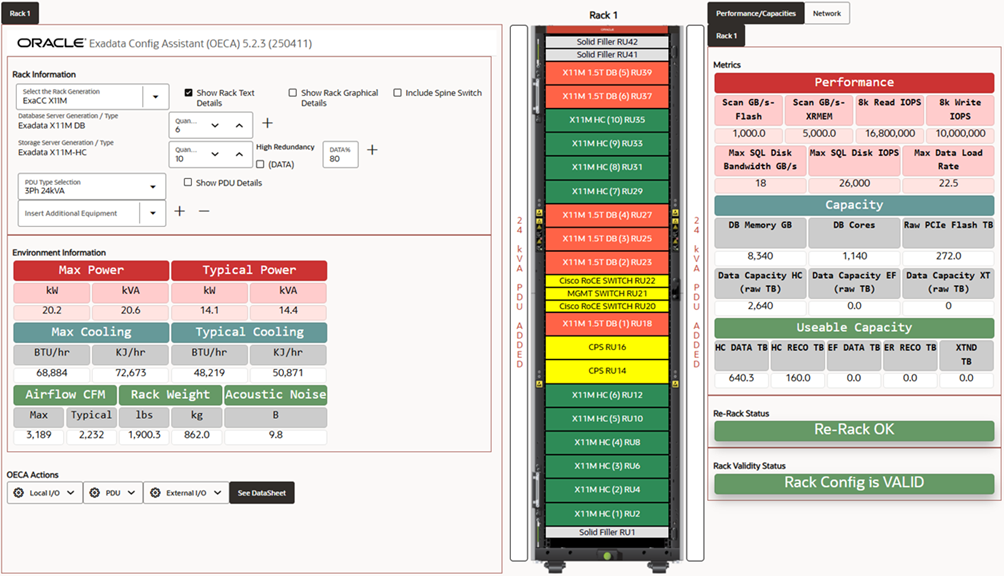Select the Performance/Capacities tab
1004x576 pixels.
pyautogui.click(x=756, y=13)
